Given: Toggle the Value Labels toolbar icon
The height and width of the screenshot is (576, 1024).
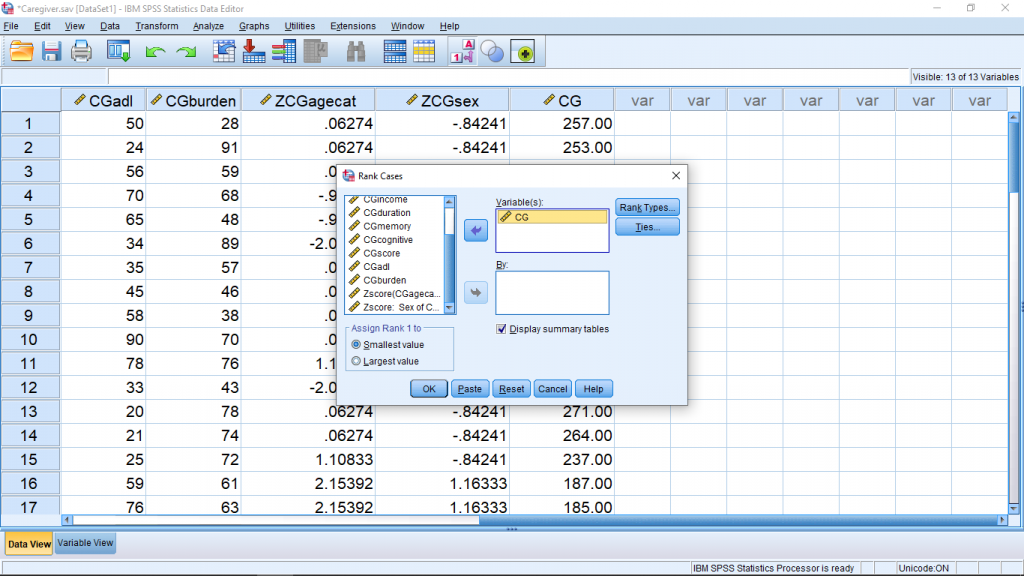Looking at the screenshot, I should [461, 52].
